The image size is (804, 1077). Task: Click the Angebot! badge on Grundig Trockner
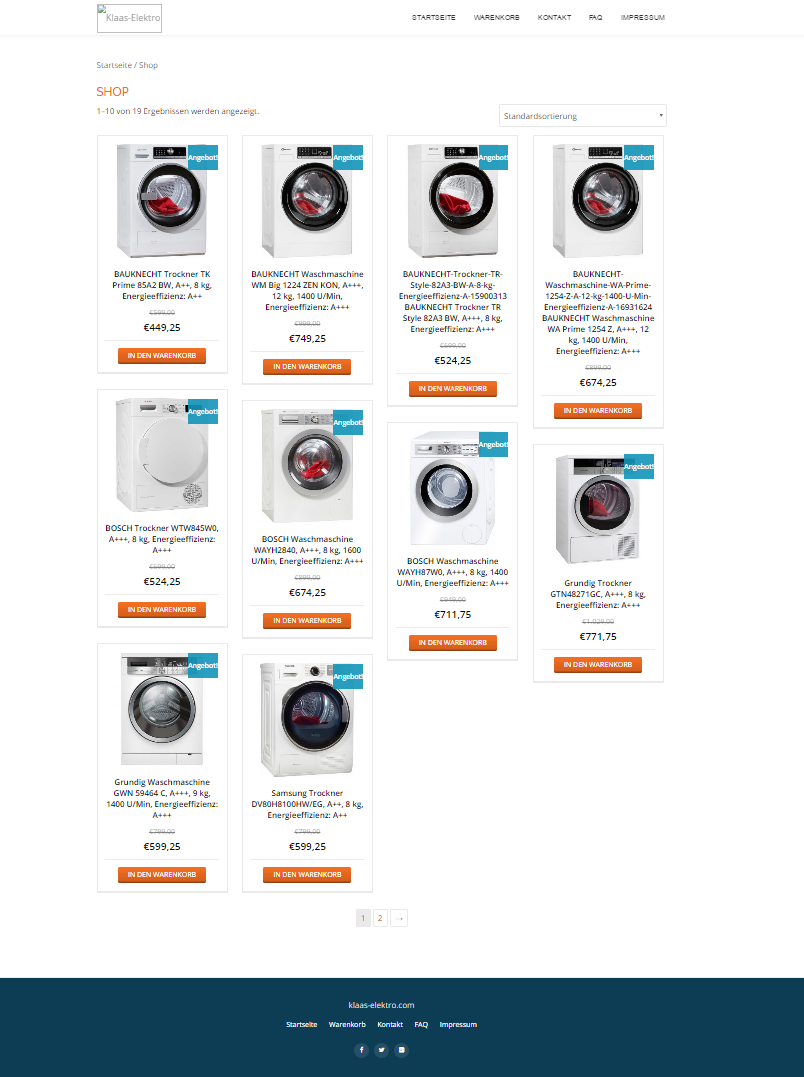point(639,466)
